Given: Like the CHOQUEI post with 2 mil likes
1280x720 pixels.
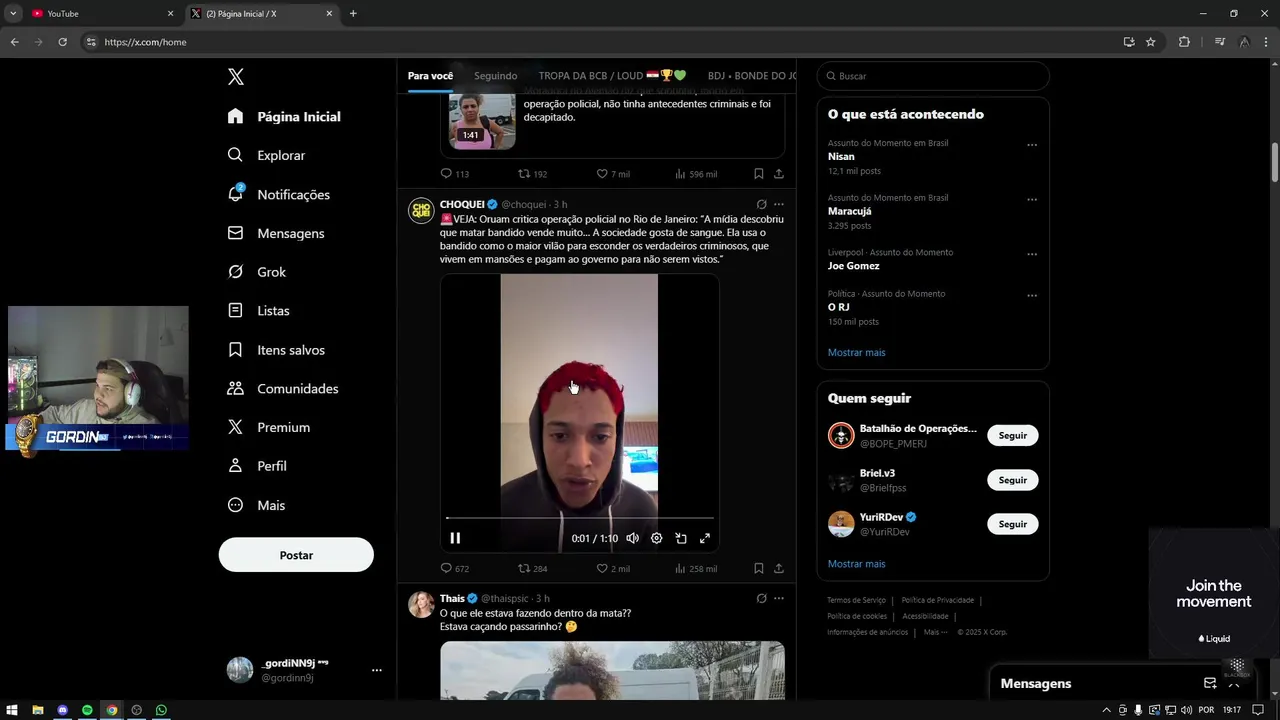Looking at the screenshot, I should (x=613, y=568).
